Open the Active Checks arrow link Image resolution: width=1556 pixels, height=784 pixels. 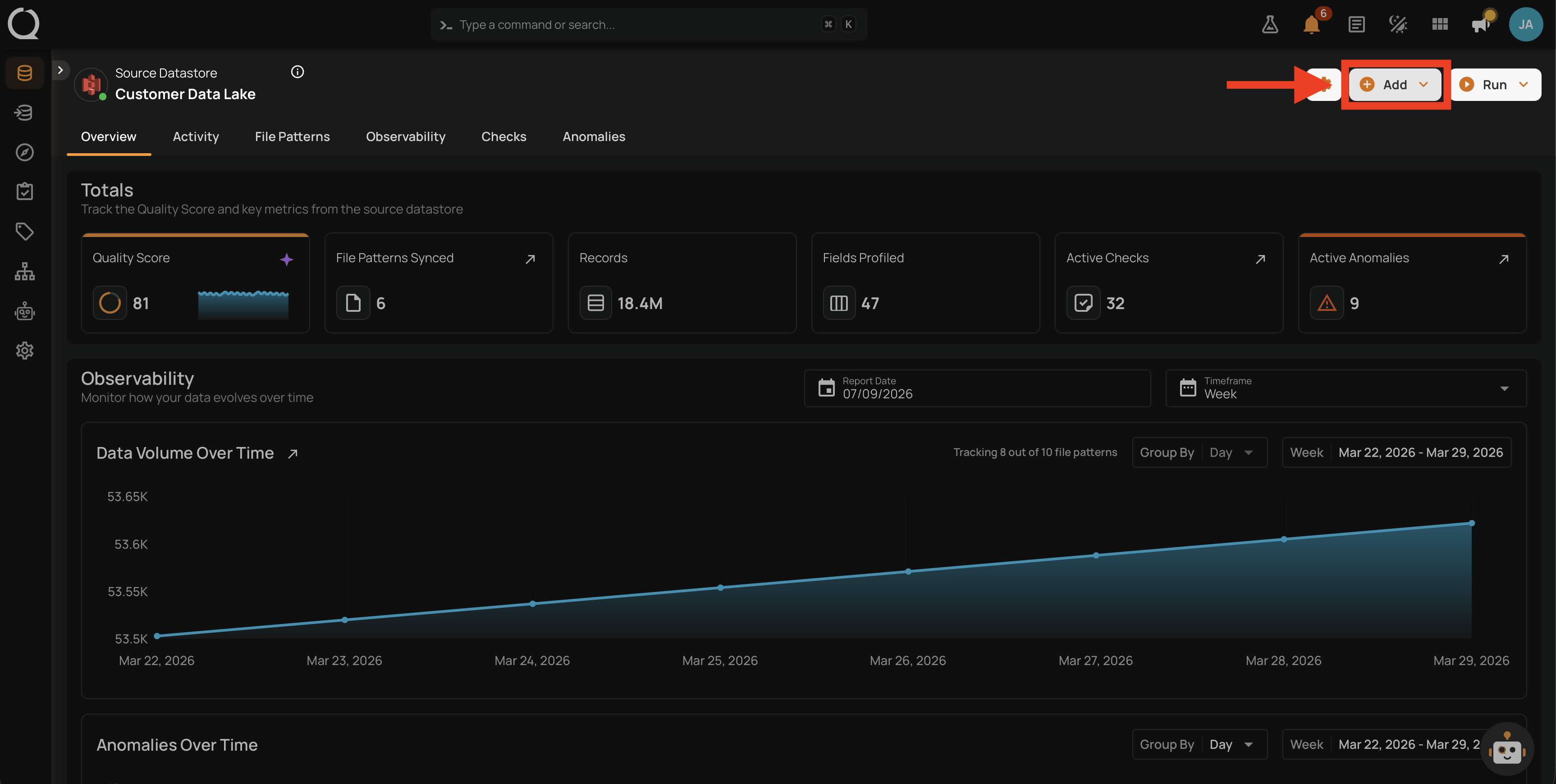coord(1261,259)
